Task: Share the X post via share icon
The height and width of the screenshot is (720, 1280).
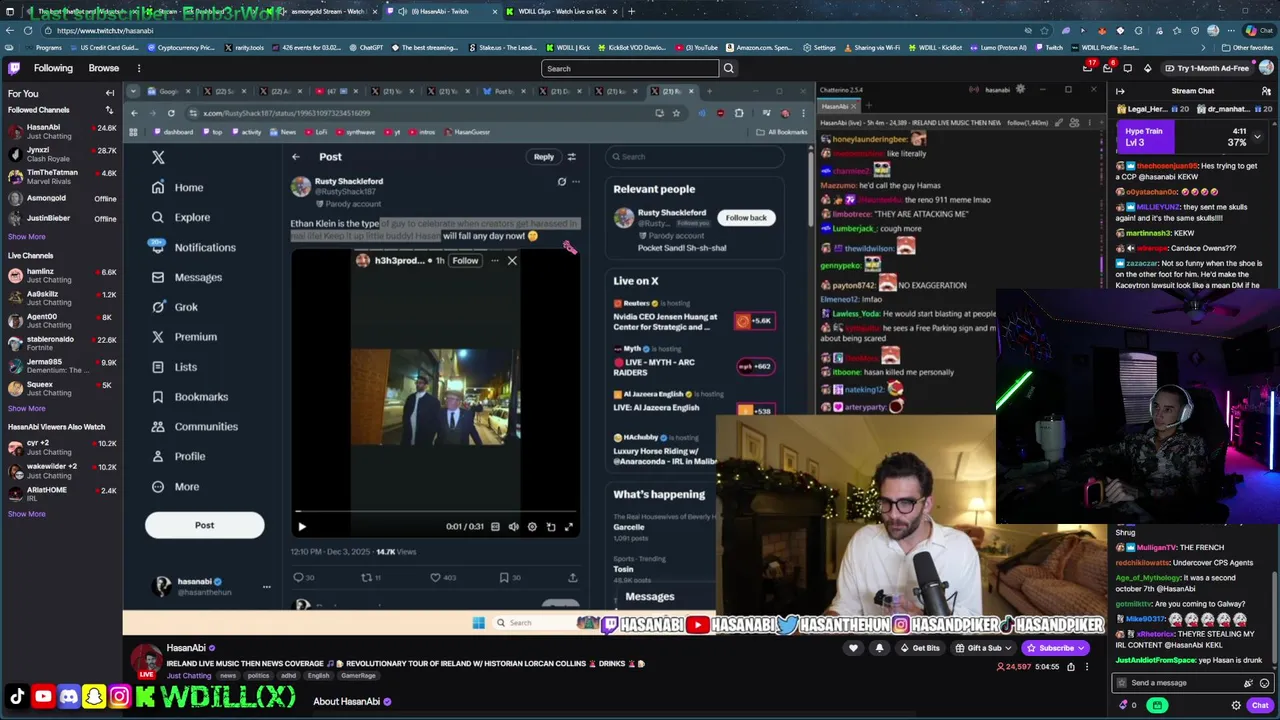Action: click(573, 577)
